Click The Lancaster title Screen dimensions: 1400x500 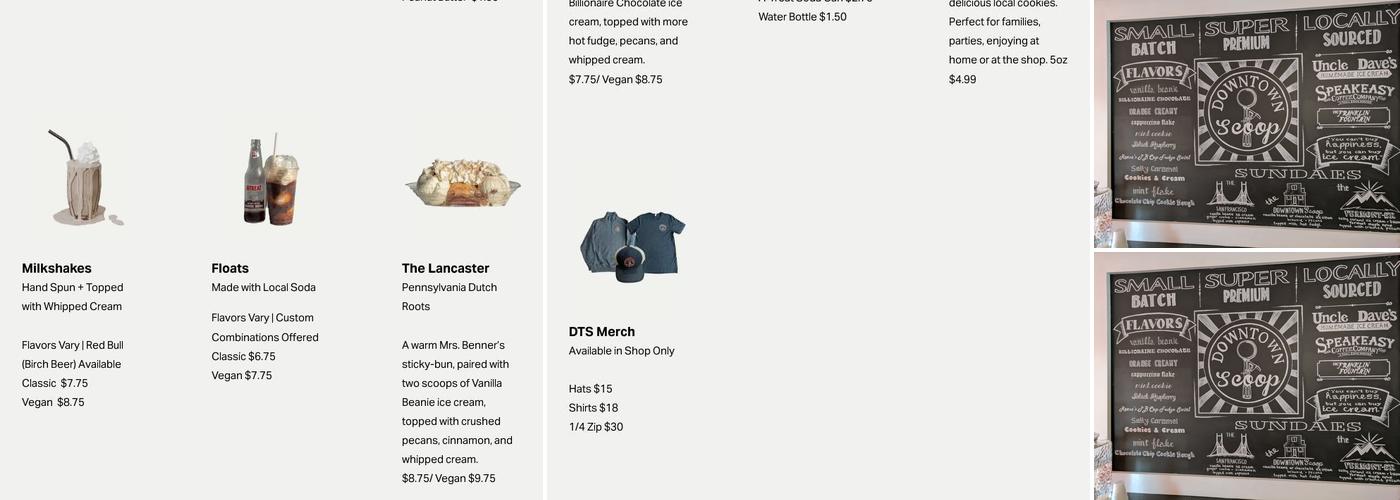coord(445,268)
